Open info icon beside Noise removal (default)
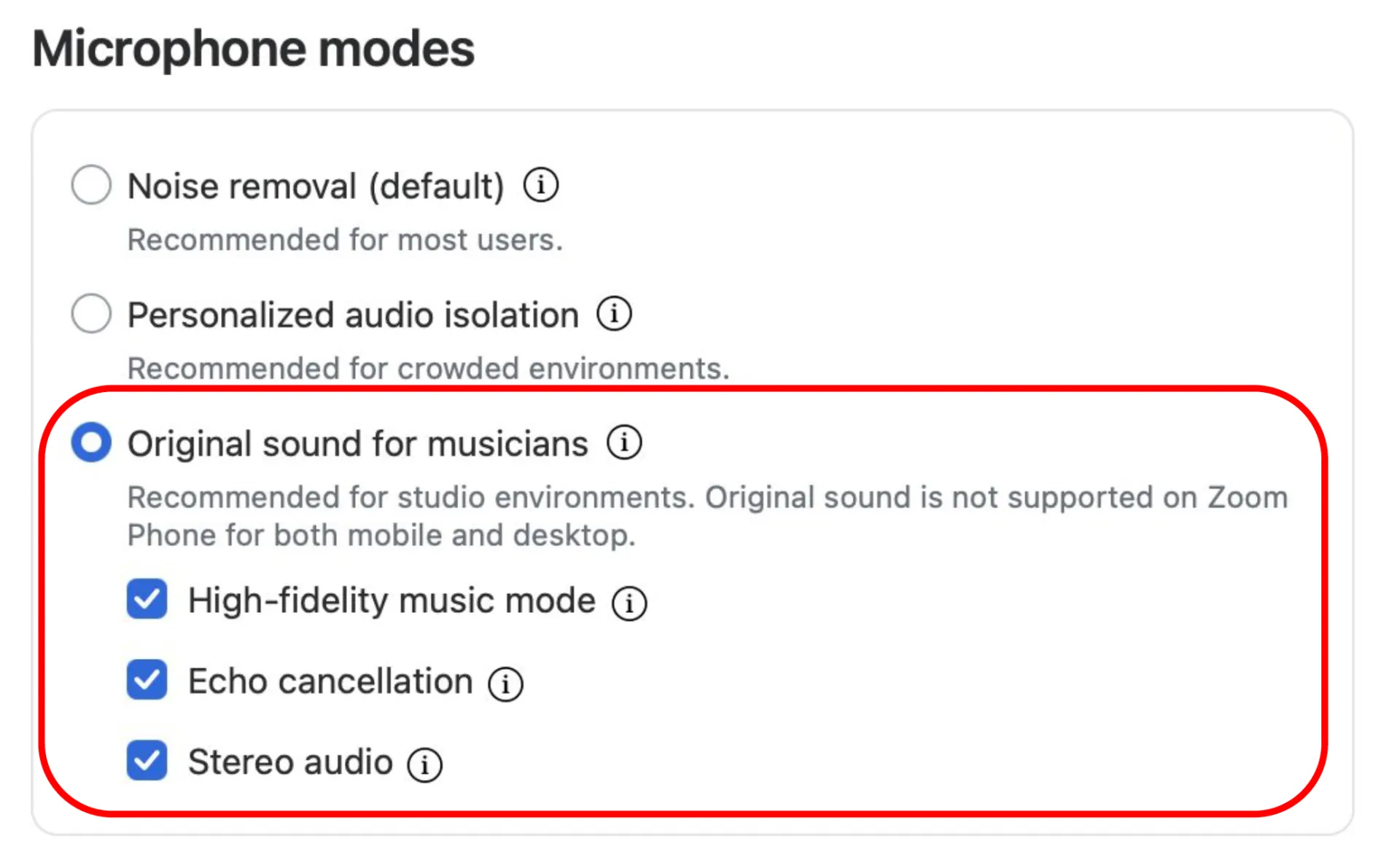 pyautogui.click(x=540, y=185)
